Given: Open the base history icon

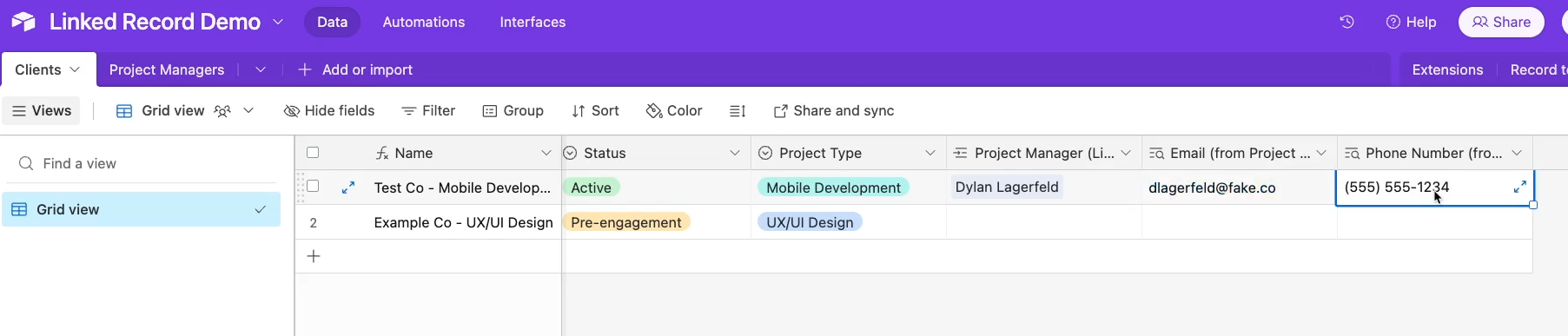Looking at the screenshot, I should [x=1346, y=22].
